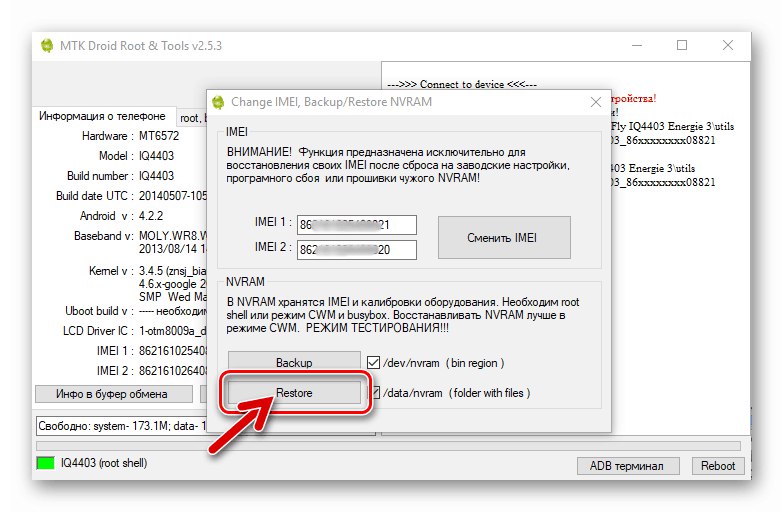Click the main window progress bar

(x=388, y=446)
